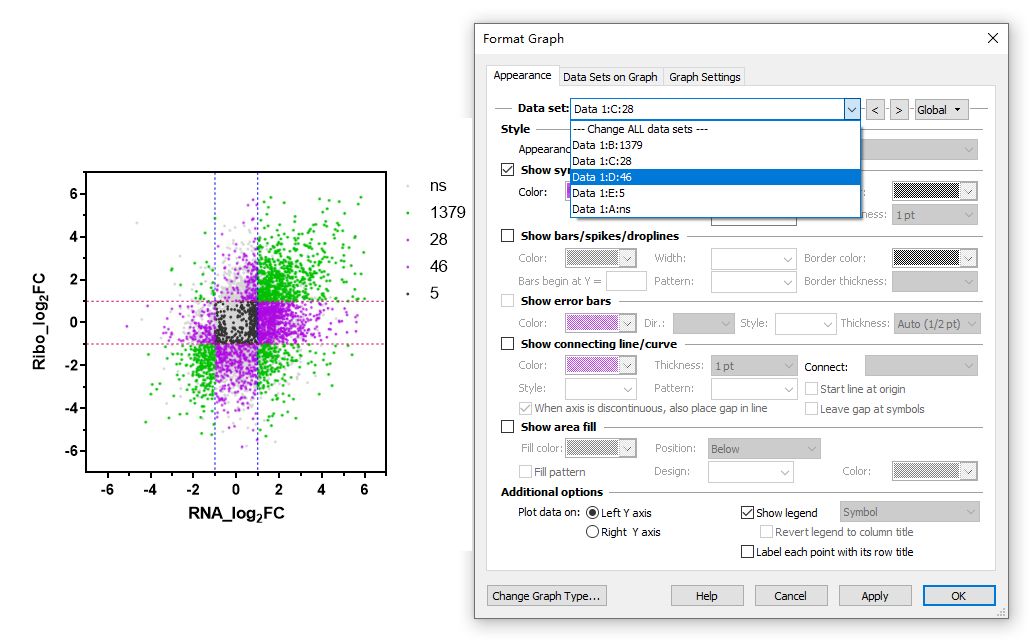Select next data set with the > button
1032x642 pixels.
[x=899, y=110]
